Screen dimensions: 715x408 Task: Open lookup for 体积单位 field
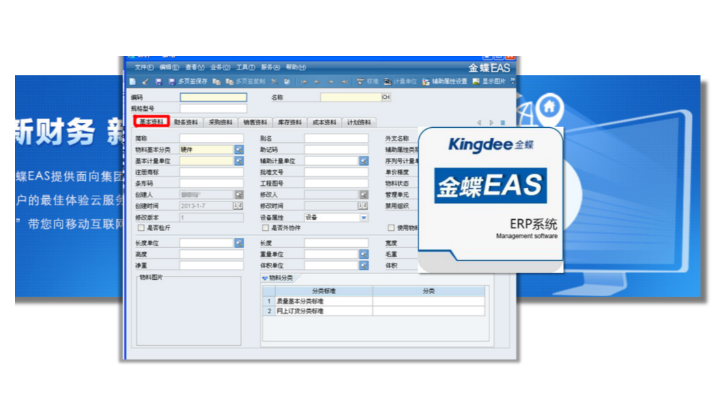click(363, 265)
